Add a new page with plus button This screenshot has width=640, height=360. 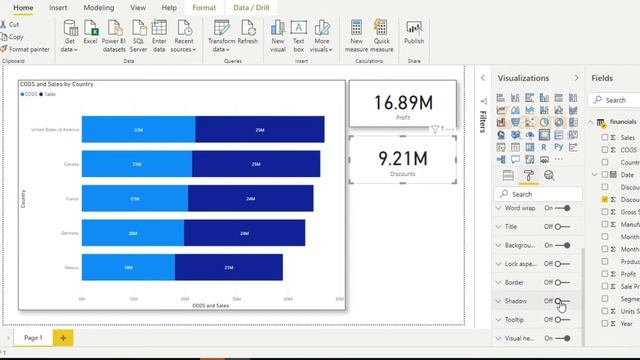[x=63, y=338]
